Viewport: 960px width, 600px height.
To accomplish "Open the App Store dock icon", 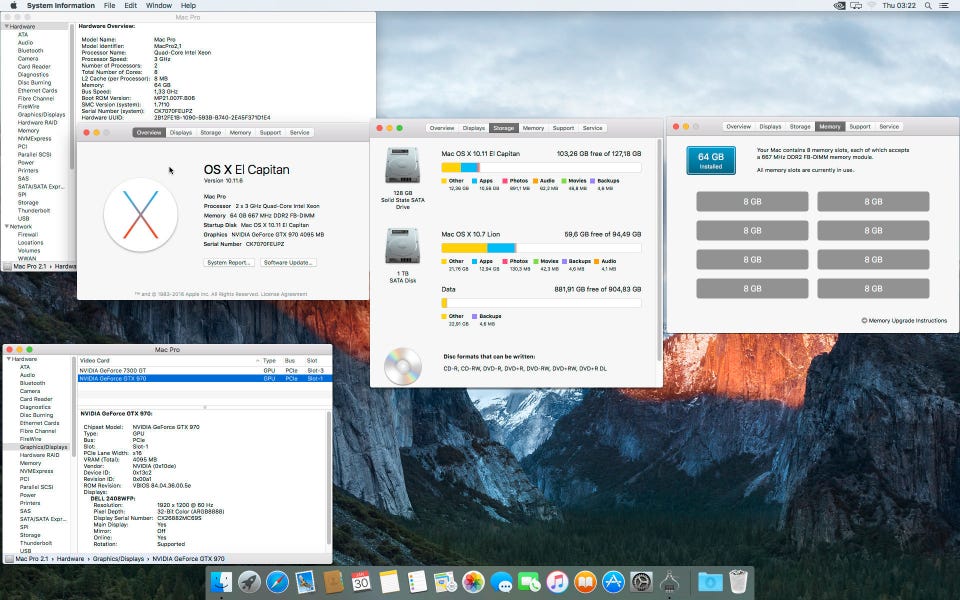I will click(x=613, y=582).
